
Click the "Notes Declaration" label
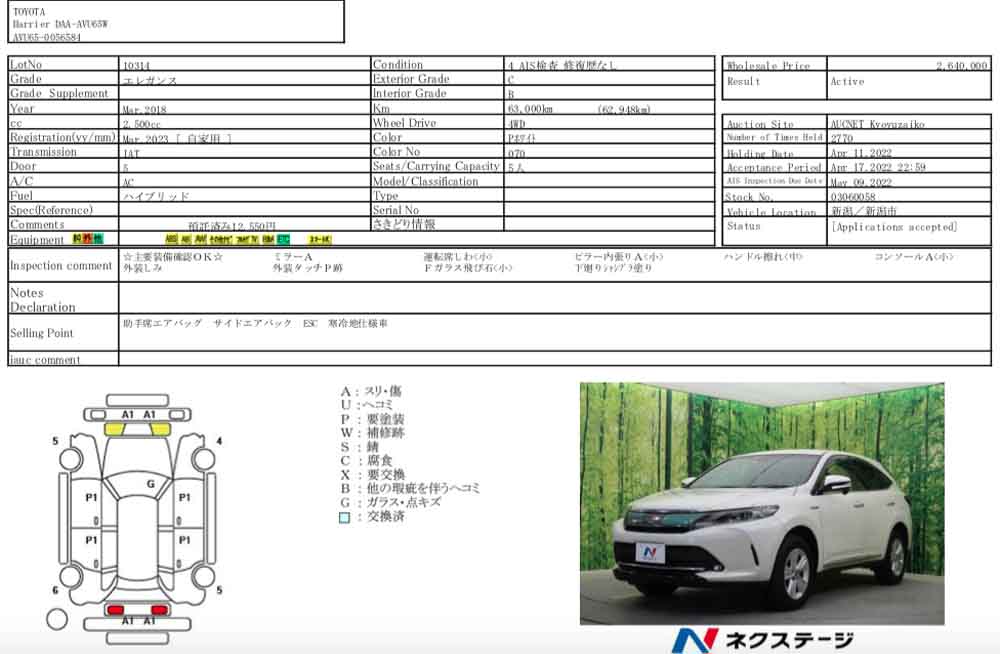(43, 300)
